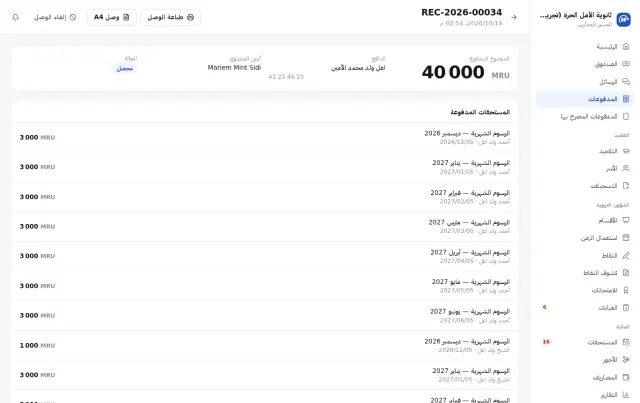Click the absences count badge '6'

pos(544,307)
